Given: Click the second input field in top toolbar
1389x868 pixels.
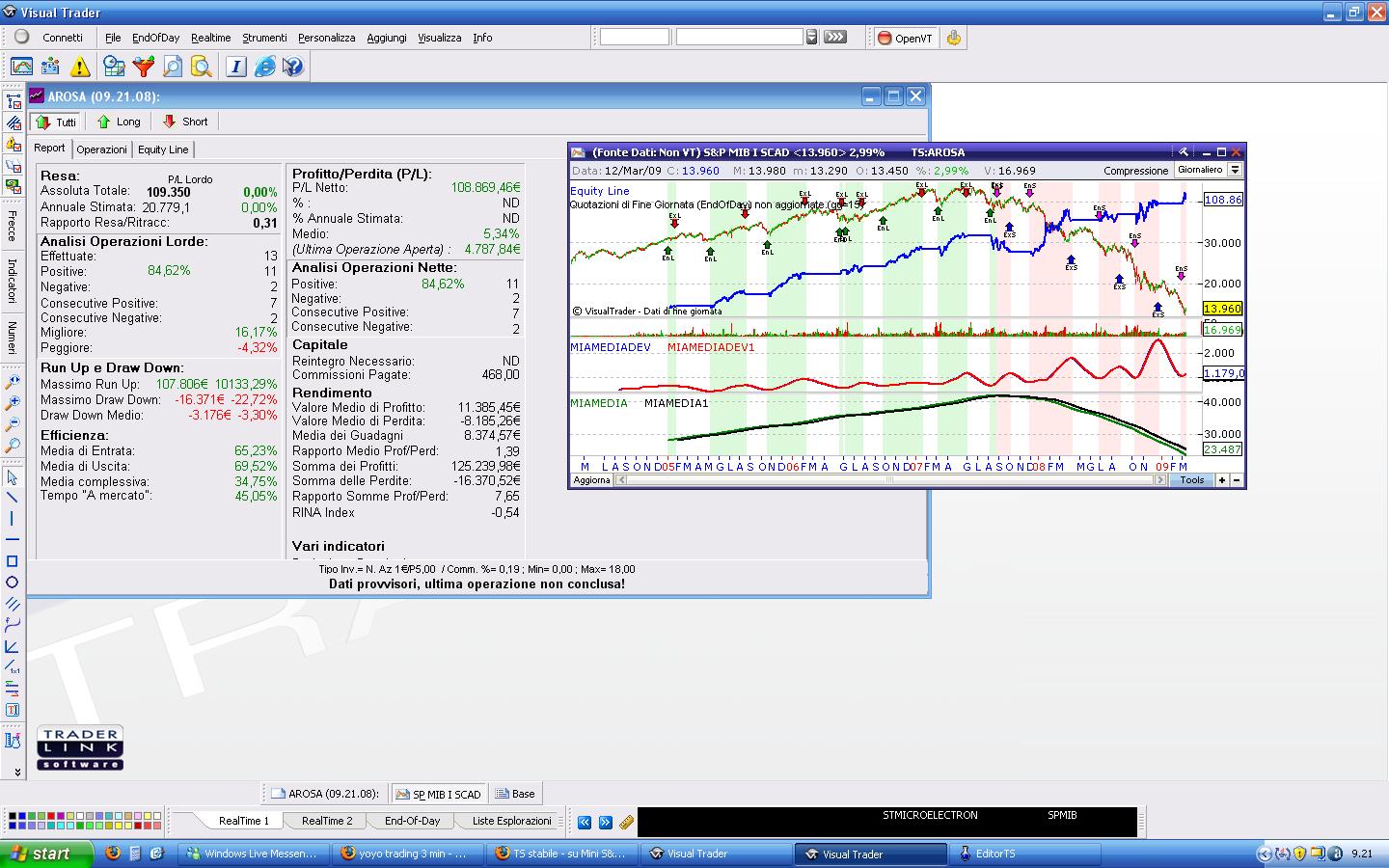Looking at the screenshot, I should pyautogui.click(x=740, y=37).
